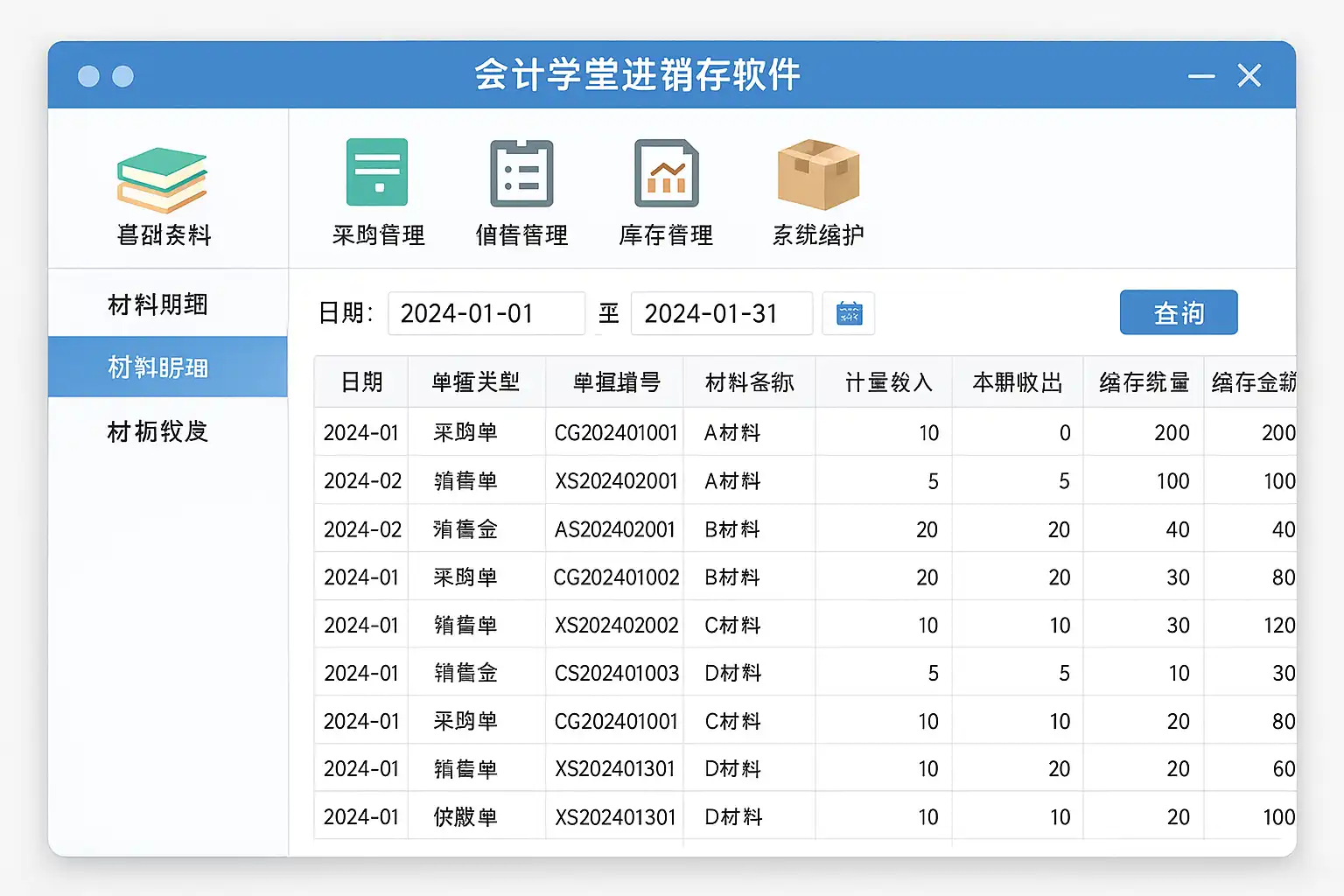
Task: Open the 库存管理 inventory management icon
Action: tap(665, 188)
